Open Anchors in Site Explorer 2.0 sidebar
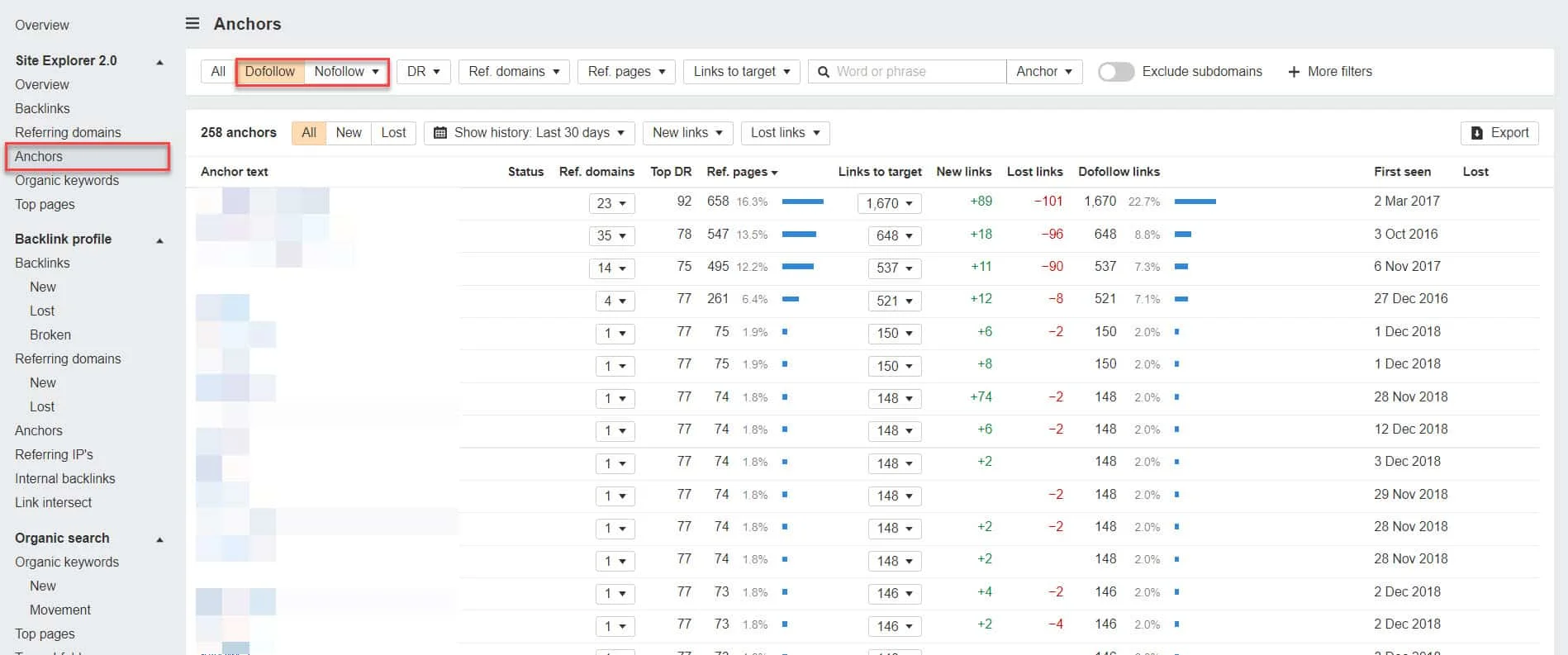Screen dimensions: 1568x655 (39, 157)
